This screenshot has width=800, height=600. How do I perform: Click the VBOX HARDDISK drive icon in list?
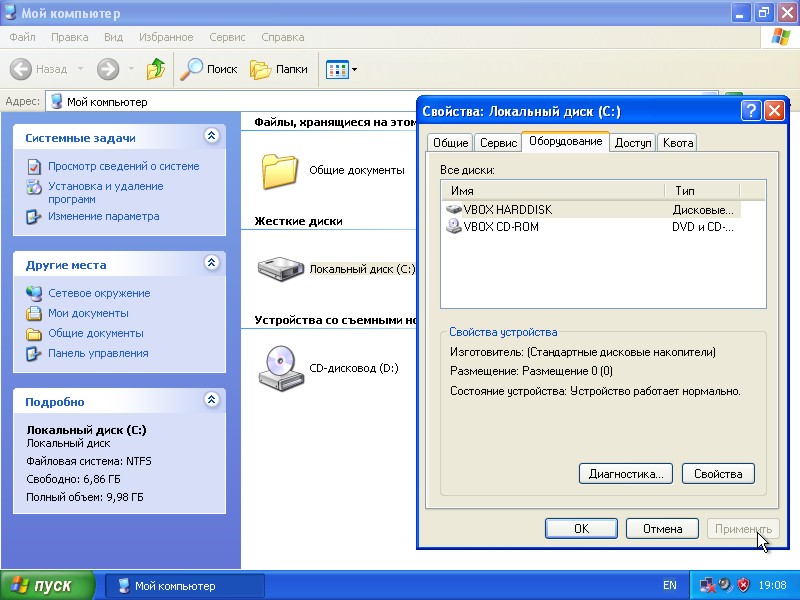tap(453, 209)
